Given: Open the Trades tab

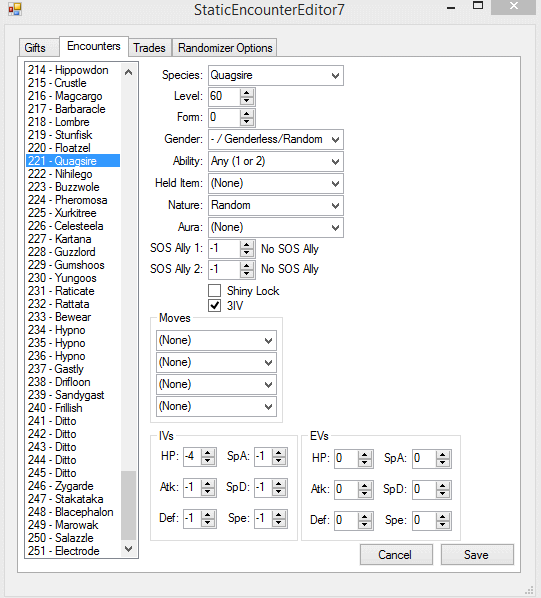Looking at the screenshot, I should point(149,48).
